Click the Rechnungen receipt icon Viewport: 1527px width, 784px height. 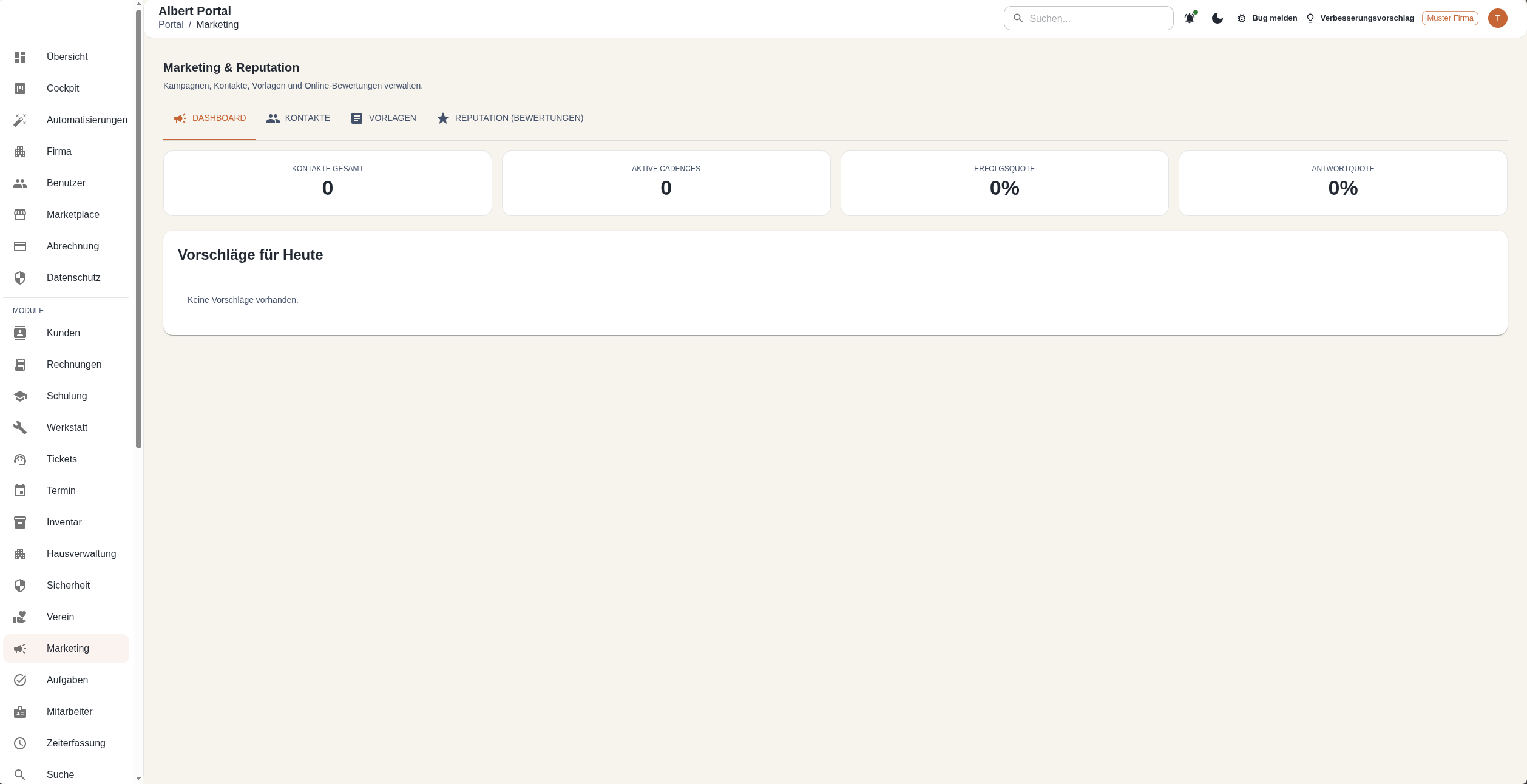click(20, 365)
